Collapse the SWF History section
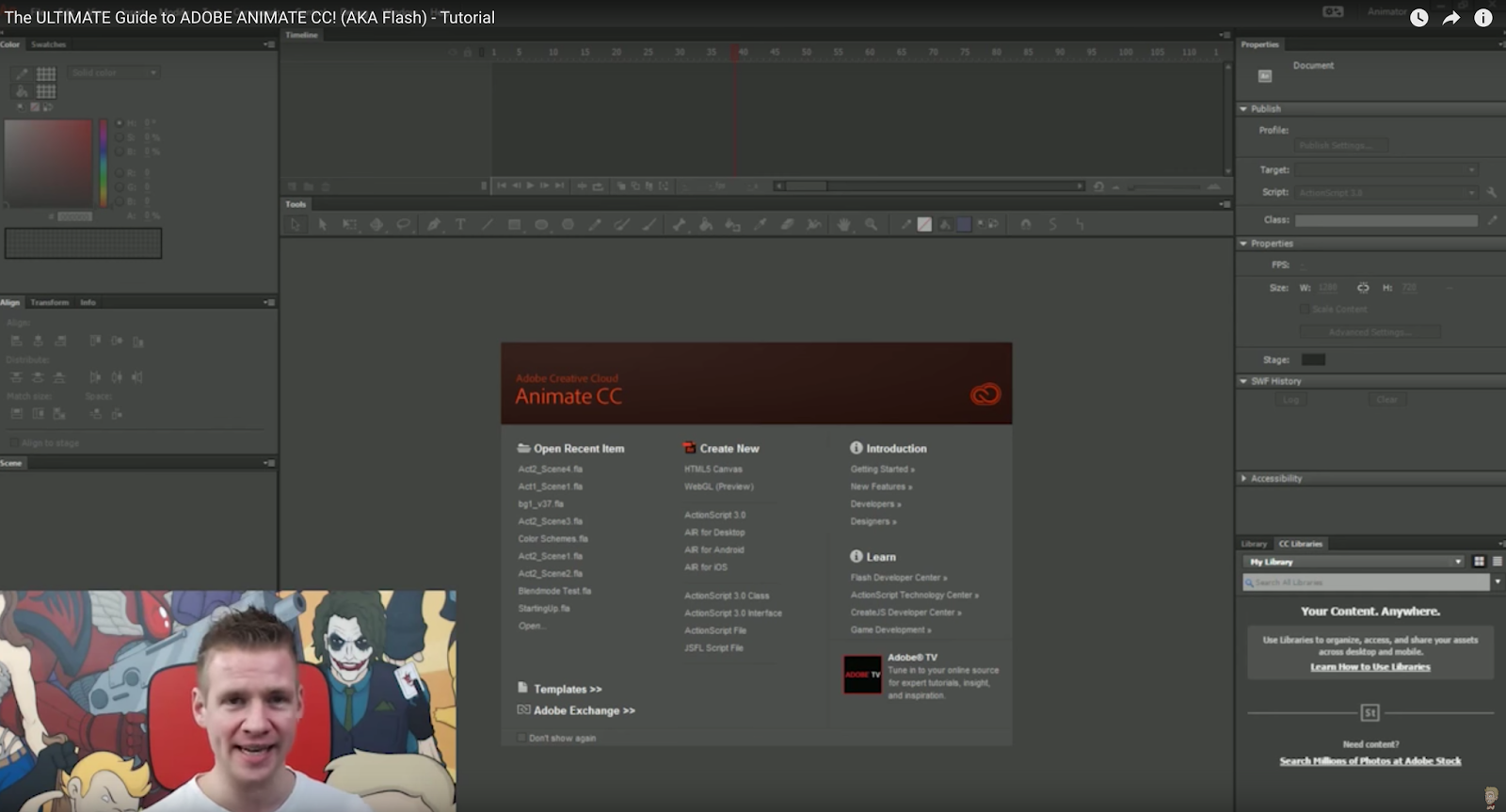 click(x=1243, y=382)
